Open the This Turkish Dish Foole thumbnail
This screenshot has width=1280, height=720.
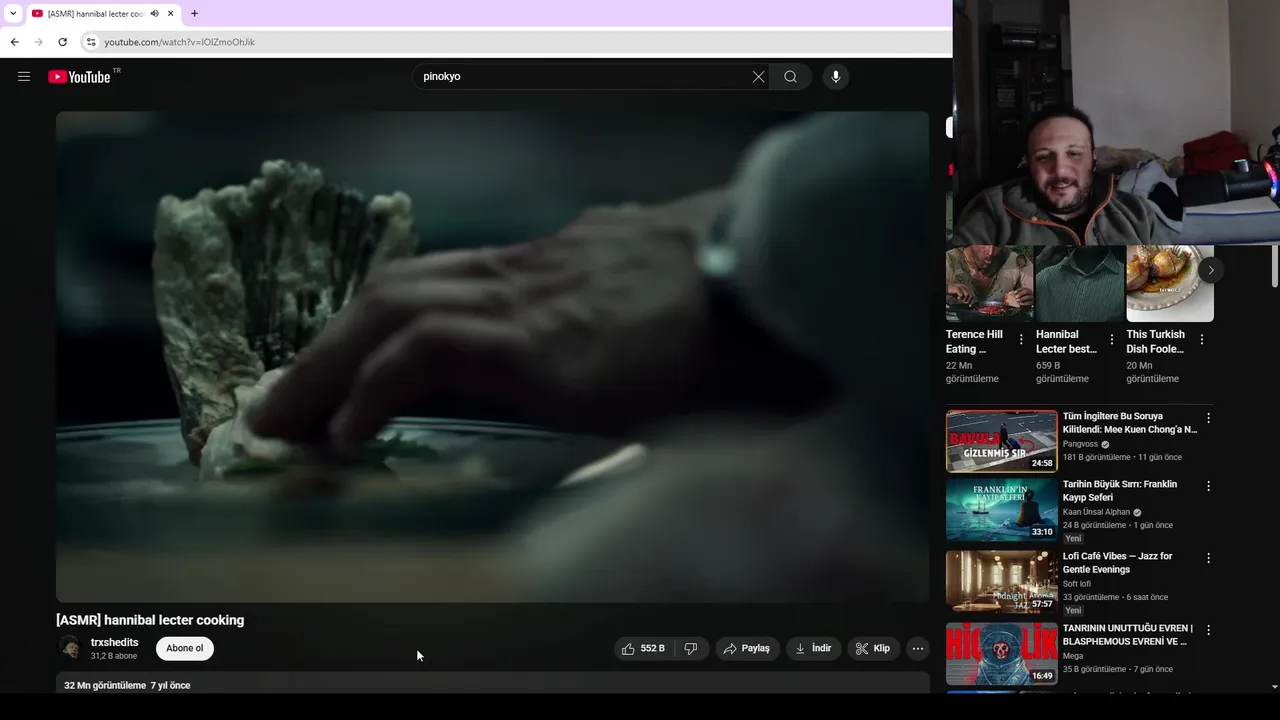tap(1170, 284)
